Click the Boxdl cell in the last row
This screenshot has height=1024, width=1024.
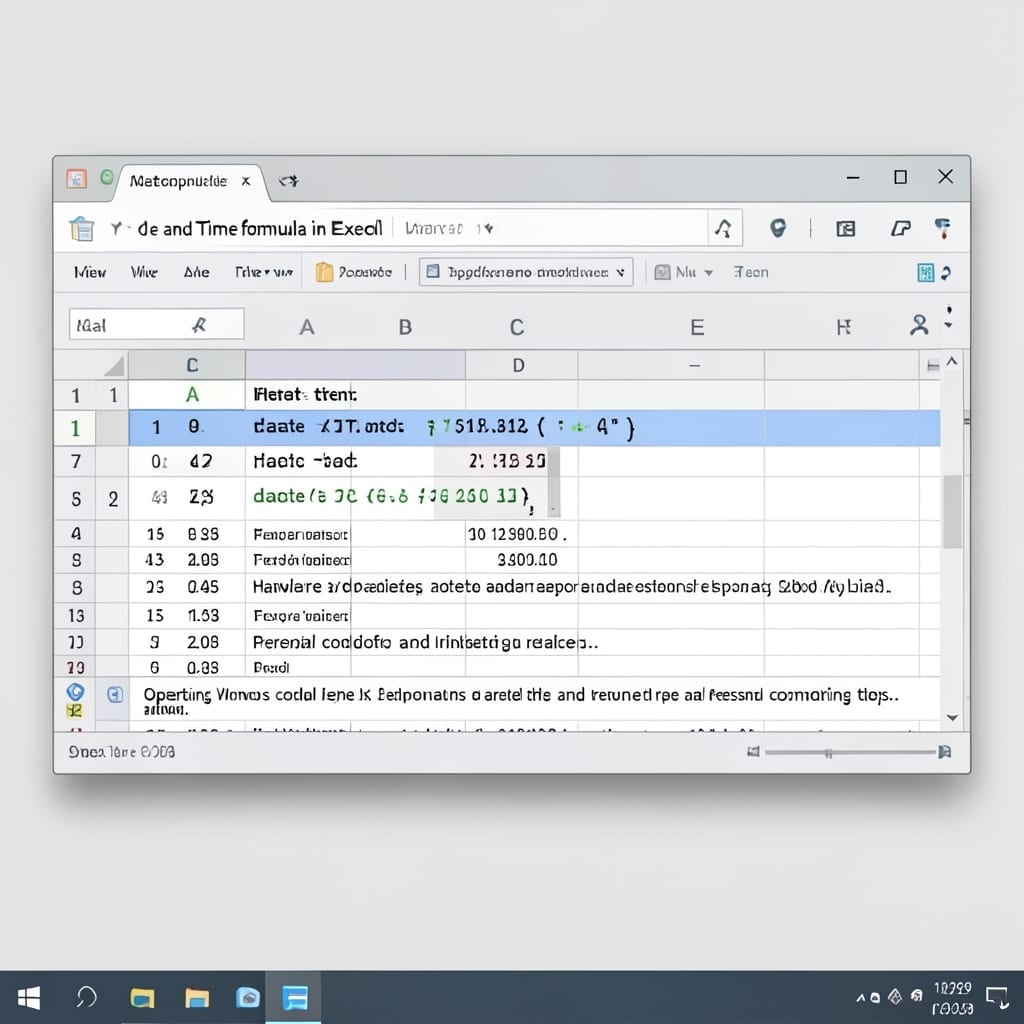(x=271, y=667)
